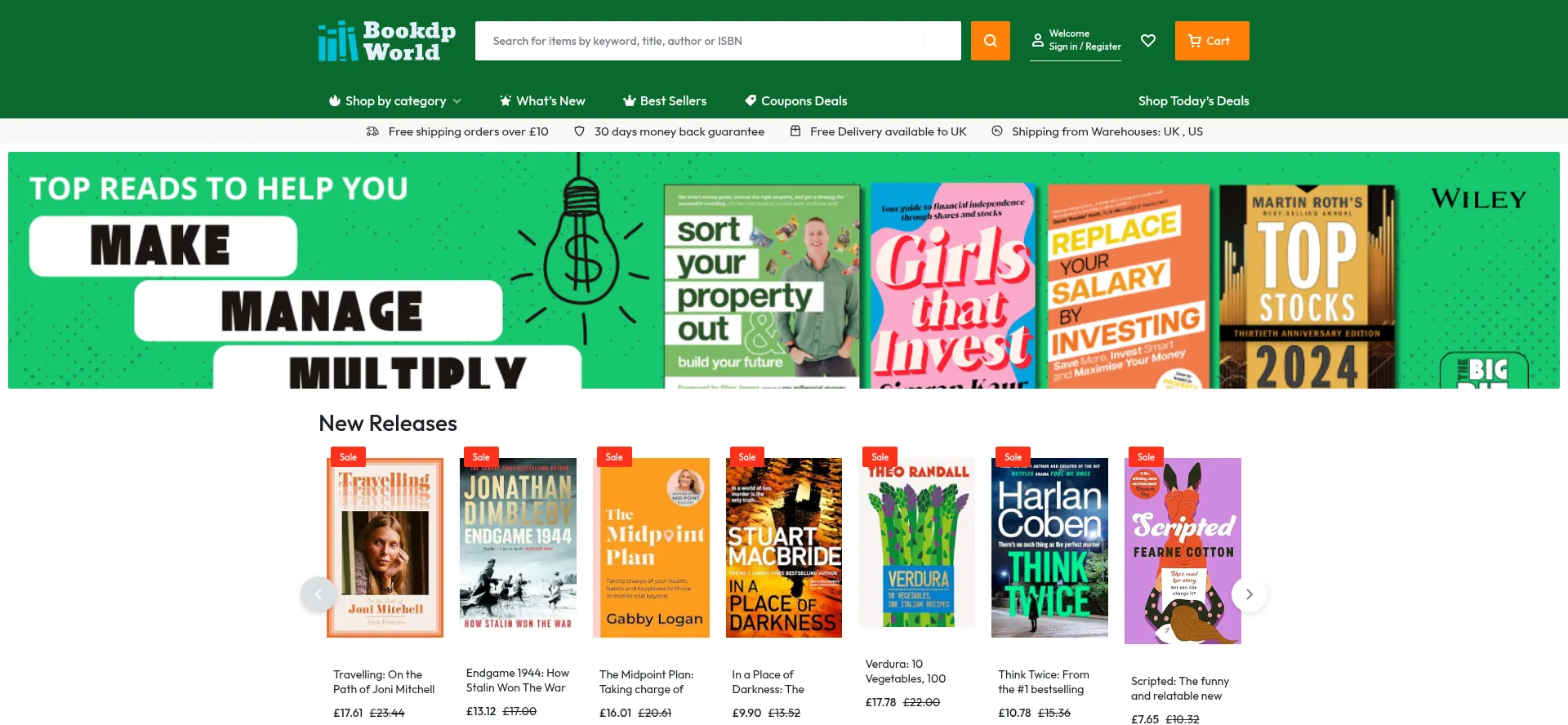
Task: Expand Shop by category dropdown
Action: (395, 101)
